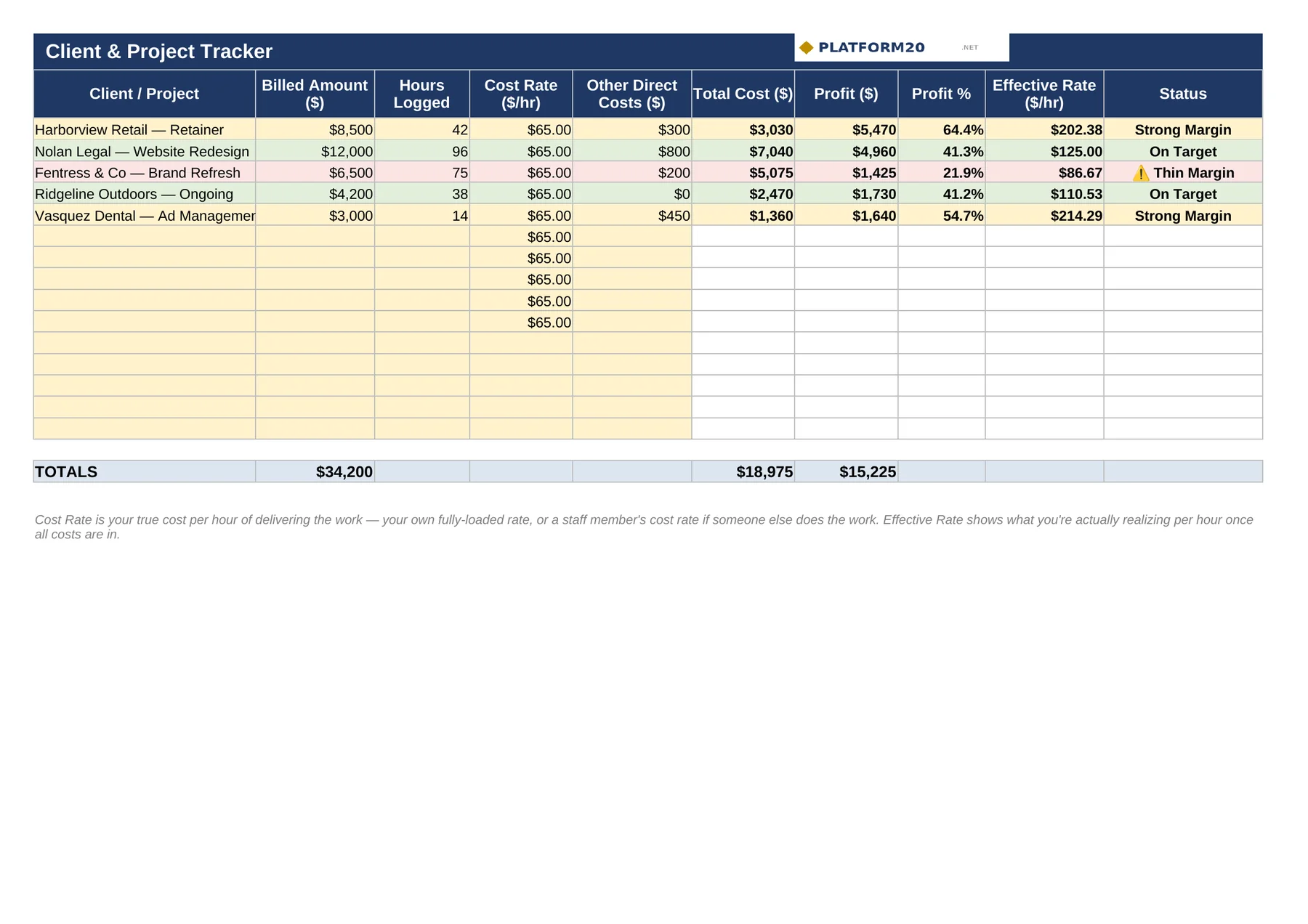The height and width of the screenshot is (924, 1308).
Task: Select the Thin Margin status text
Action: click(1194, 173)
